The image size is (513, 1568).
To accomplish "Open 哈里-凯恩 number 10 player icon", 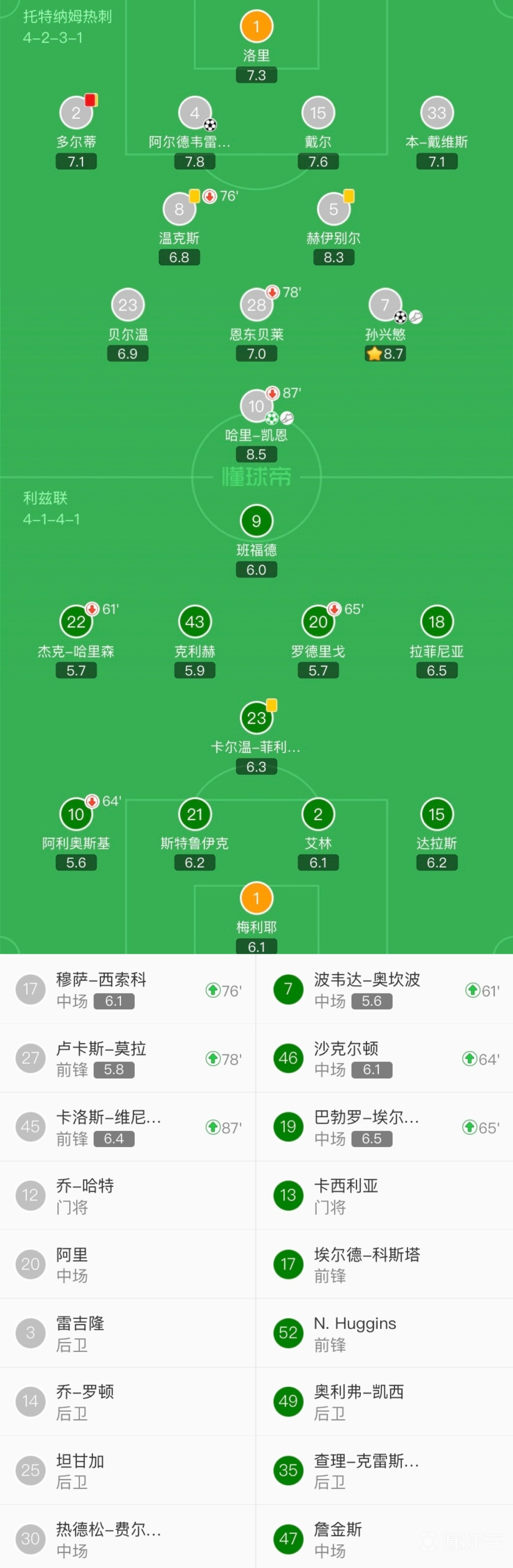I will [x=256, y=405].
